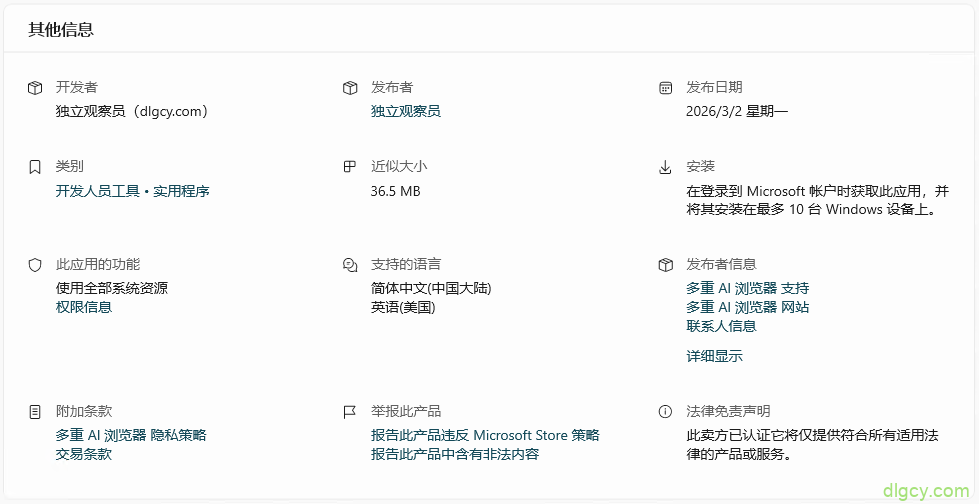Click the language icon beside 支持的语言

[x=350, y=265]
